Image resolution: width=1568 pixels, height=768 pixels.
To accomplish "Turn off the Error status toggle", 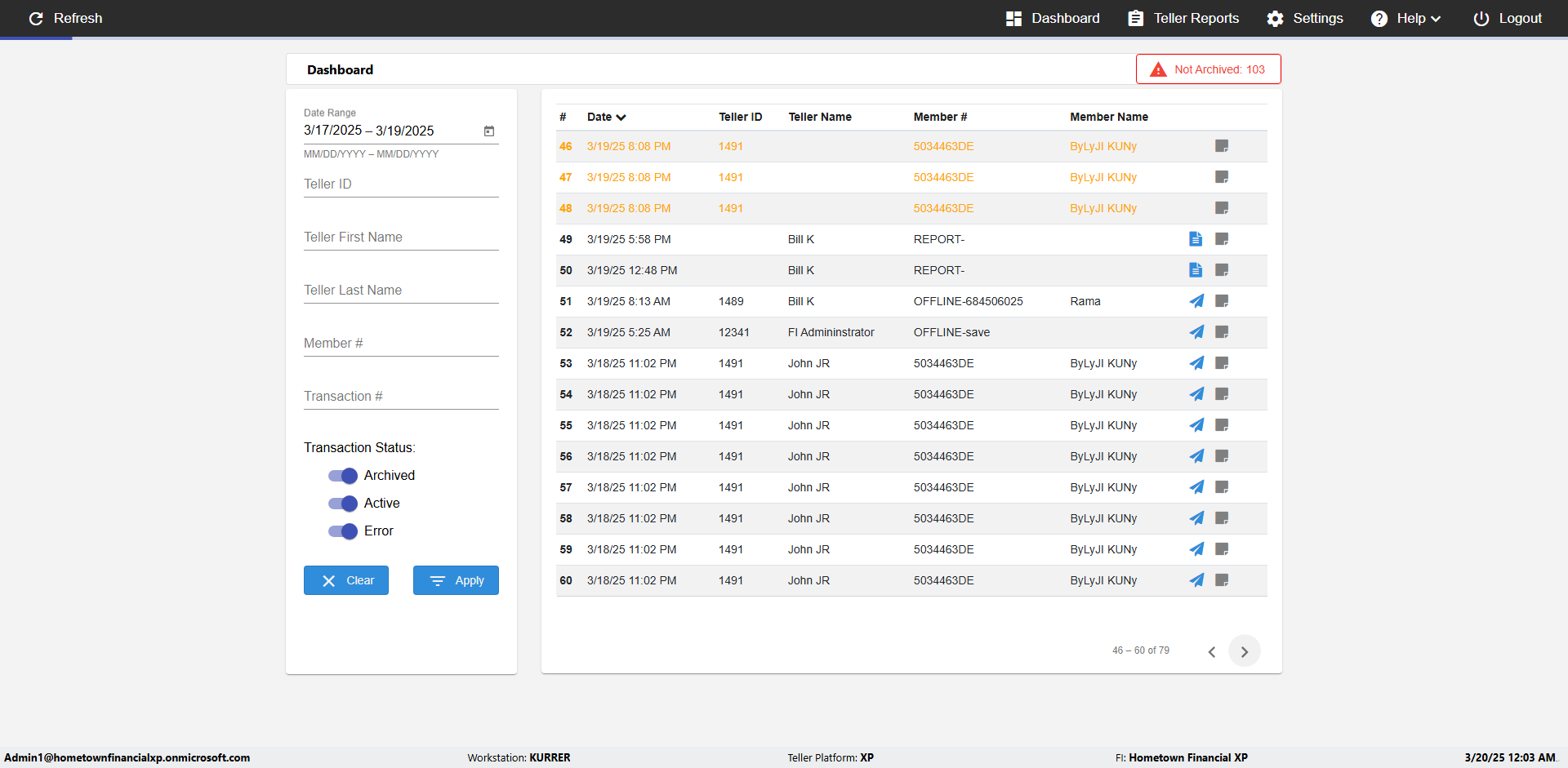I will (x=343, y=531).
